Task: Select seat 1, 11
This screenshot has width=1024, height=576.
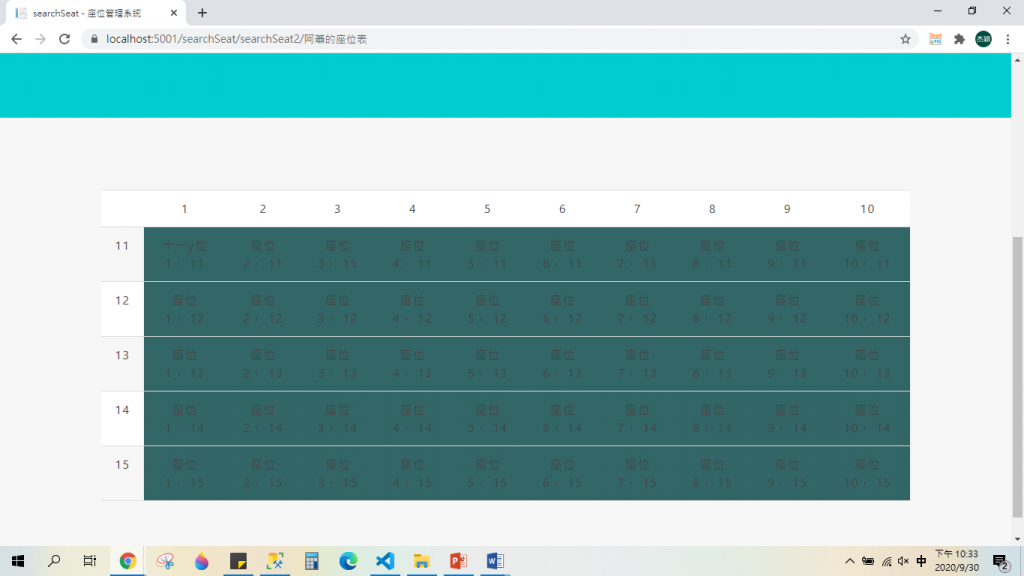Action: [x=184, y=255]
